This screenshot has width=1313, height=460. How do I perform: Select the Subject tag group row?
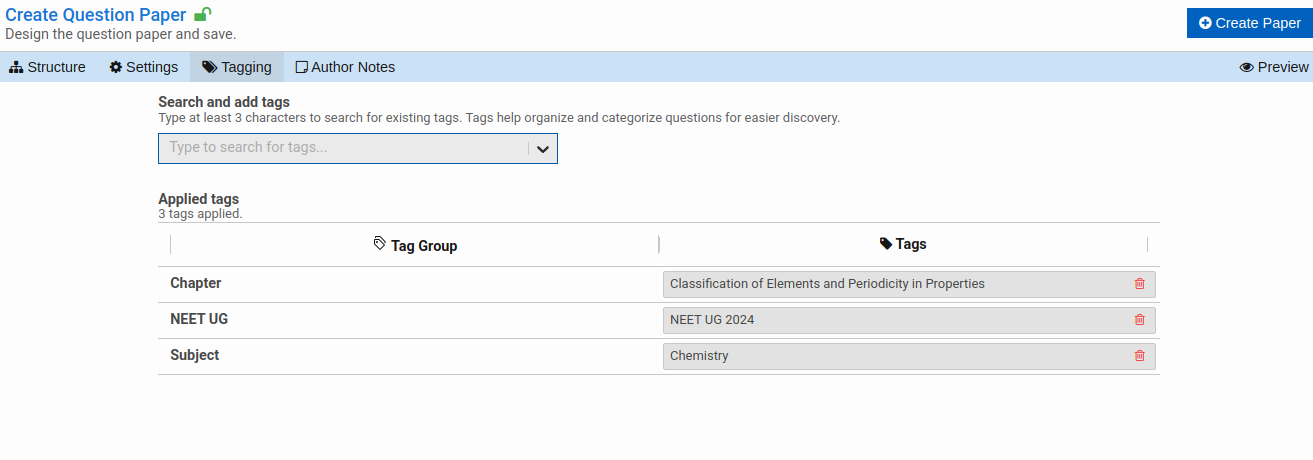click(x=195, y=355)
